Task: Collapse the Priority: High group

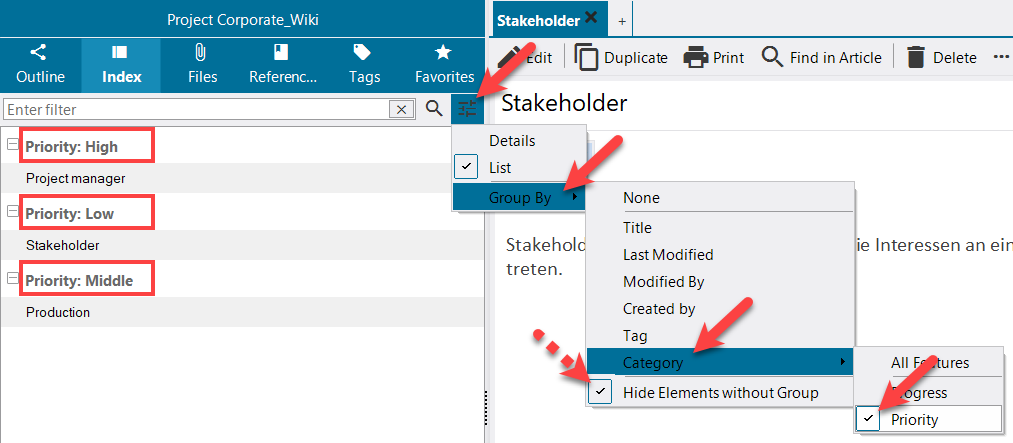Action: 13,146
